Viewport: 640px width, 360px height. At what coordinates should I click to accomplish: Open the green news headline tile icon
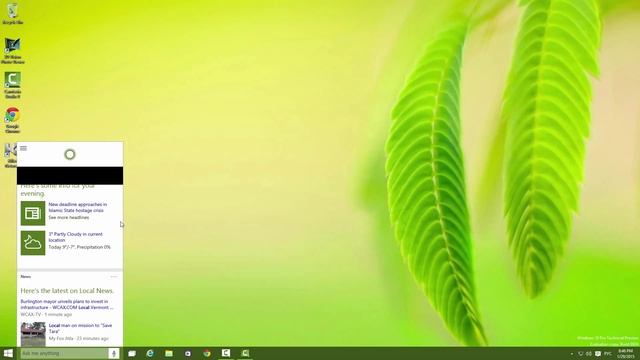[33, 213]
